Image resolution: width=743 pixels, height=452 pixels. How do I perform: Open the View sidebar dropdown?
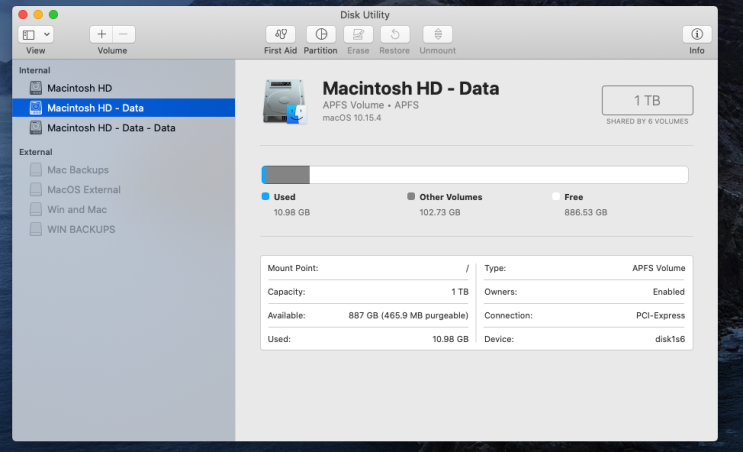[x=36, y=35]
